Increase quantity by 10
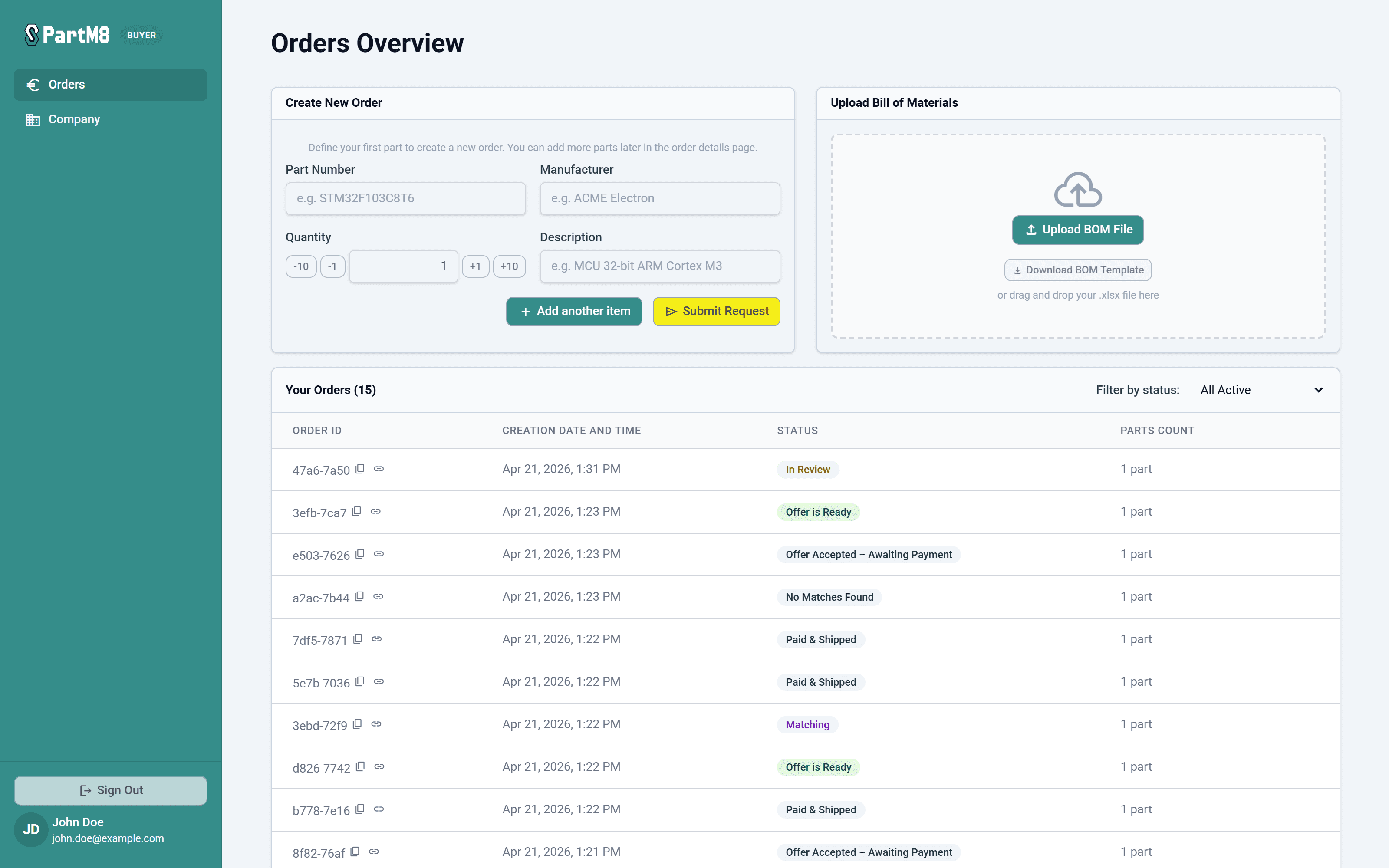 click(509, 266)
